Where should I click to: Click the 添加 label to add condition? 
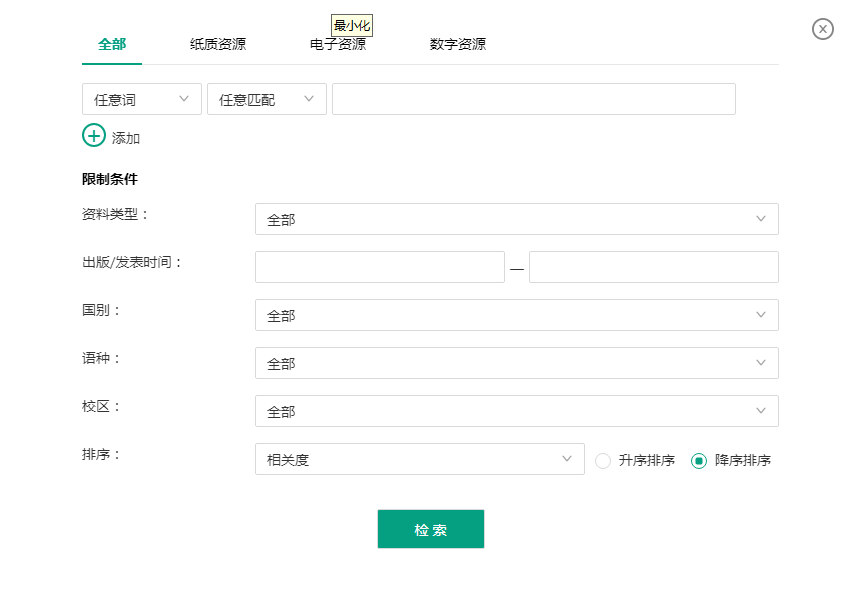point(126,138)
